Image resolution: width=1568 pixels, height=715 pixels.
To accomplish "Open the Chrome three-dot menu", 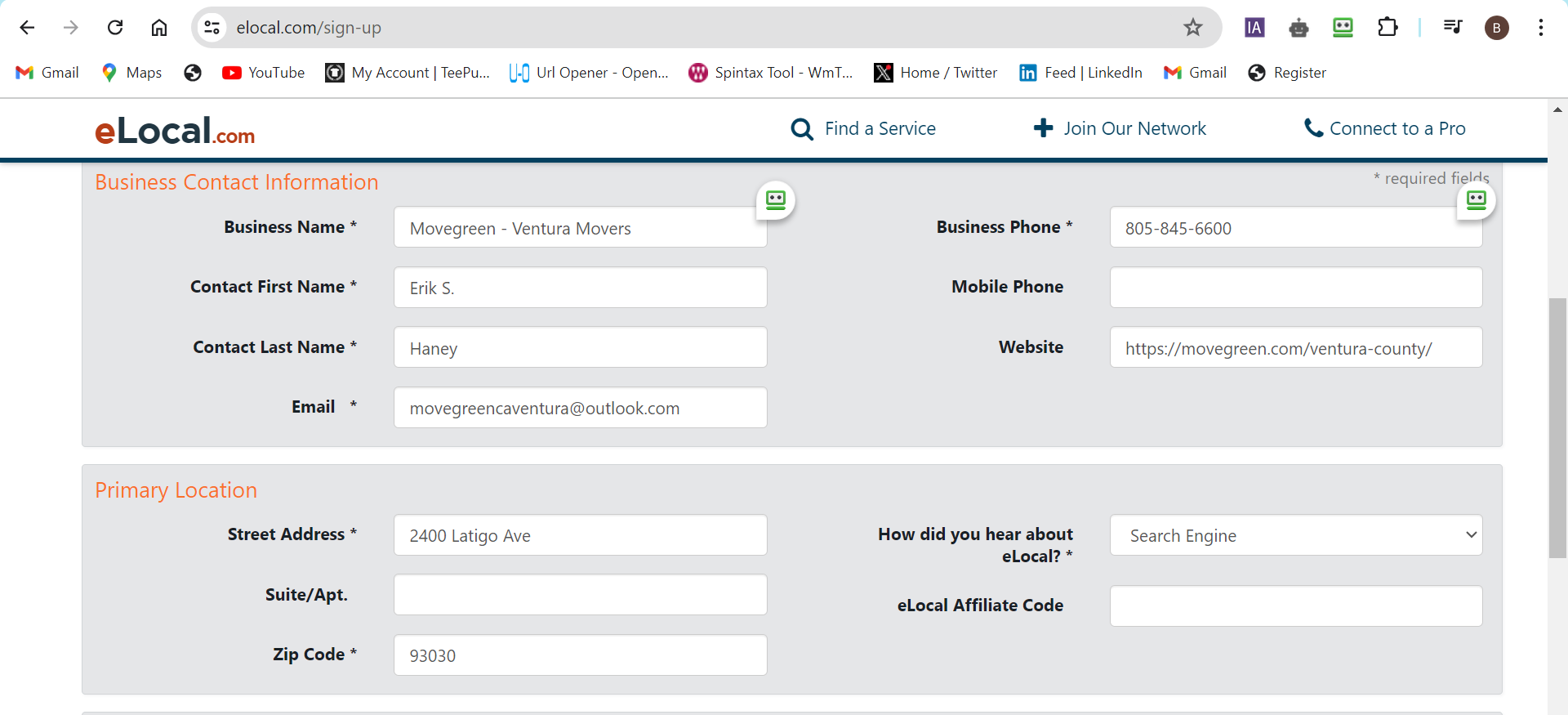I will click(x=1540, y=28).
